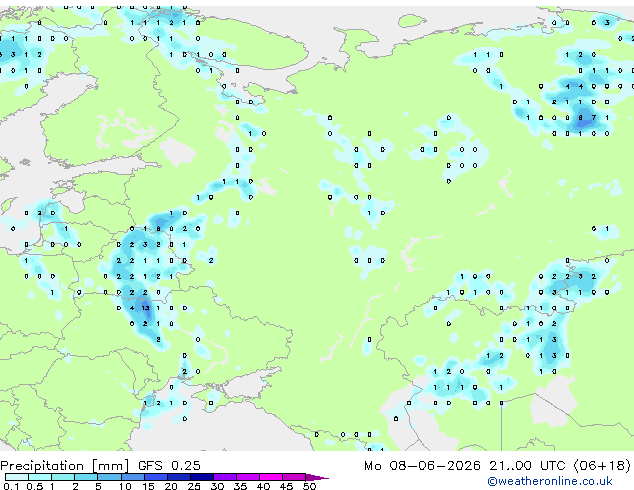This screenshot has width=634, height=490.
Task: Click the '13' precipitation value on the map
Action: (146, 308)
